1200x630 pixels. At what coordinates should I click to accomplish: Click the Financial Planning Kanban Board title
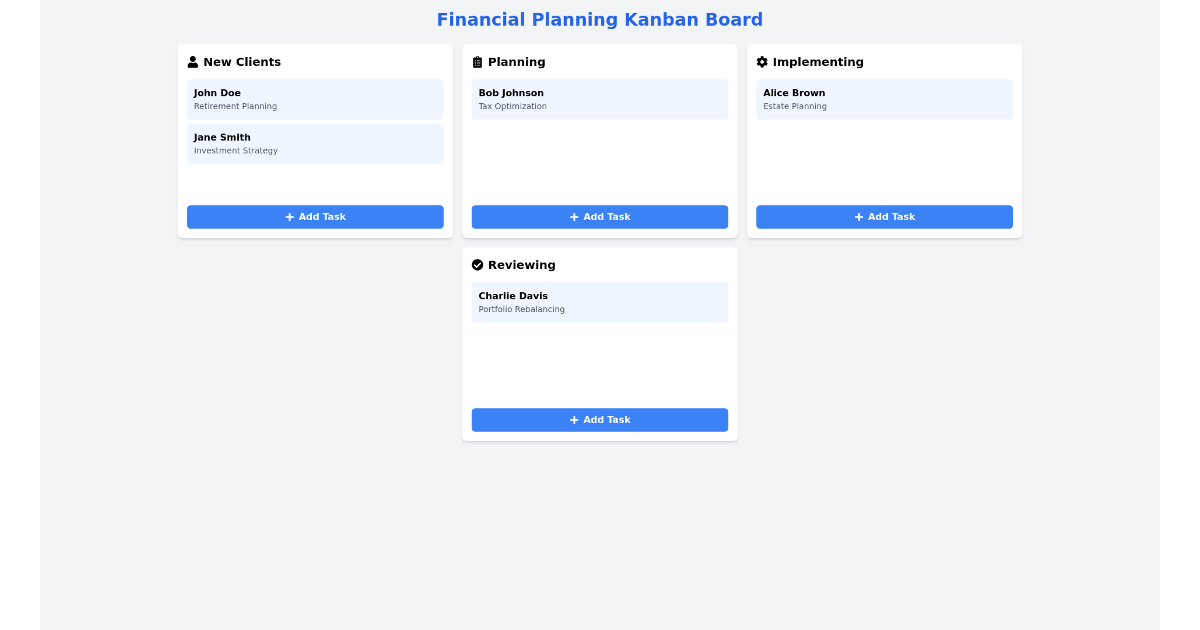[x=600, y=19]
